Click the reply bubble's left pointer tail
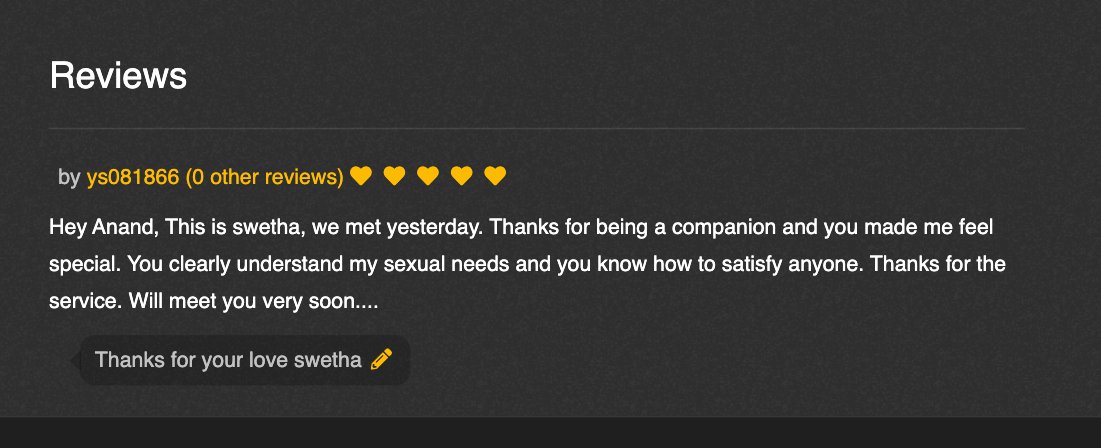 point(78,359)
